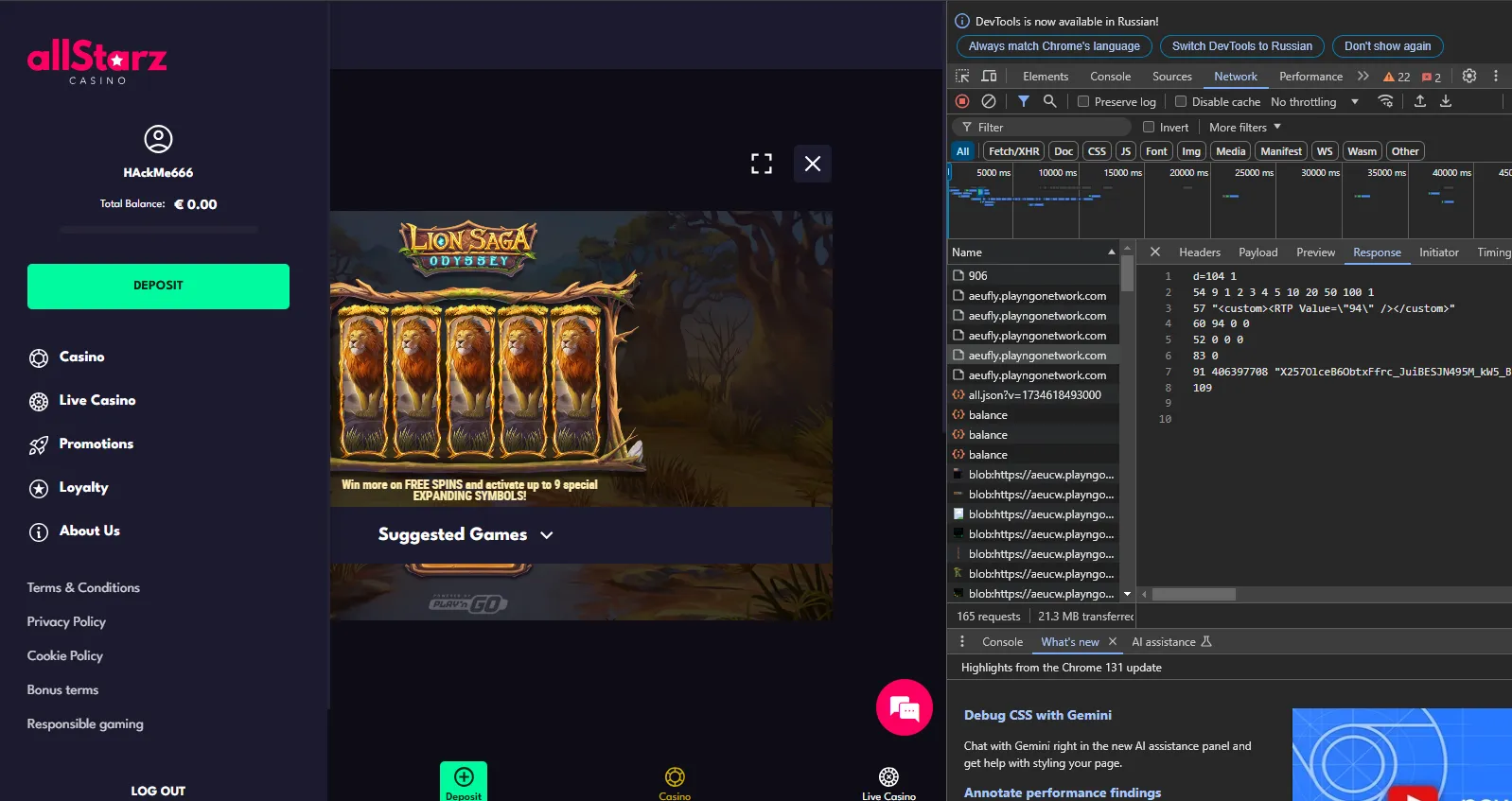The height and width of the screenshot is (801, 1512).
Task: Open the Sources panel tab
Action: pyautogui.click(x=1171, y=77)
